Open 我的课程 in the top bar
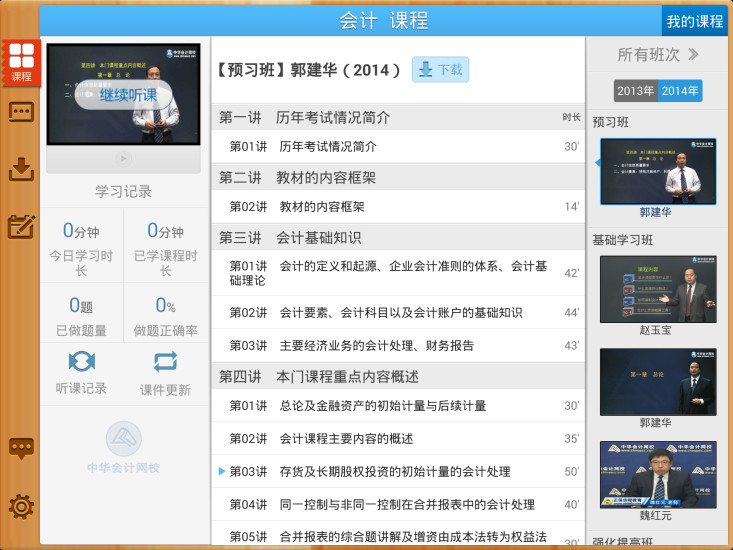Viewport: 733px width, 550px height. 694,21
